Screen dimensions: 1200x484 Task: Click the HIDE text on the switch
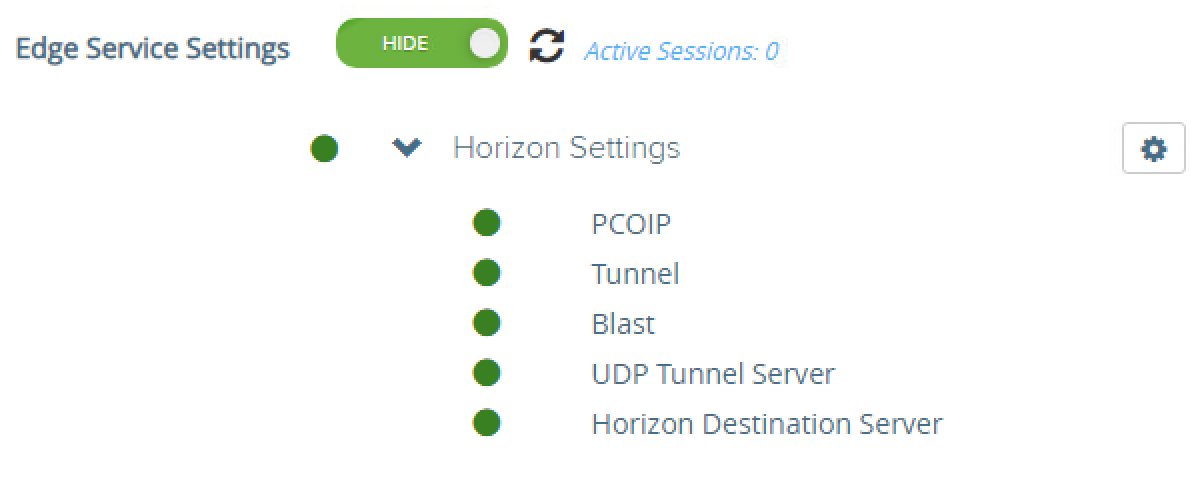click(x=405, y=44)
